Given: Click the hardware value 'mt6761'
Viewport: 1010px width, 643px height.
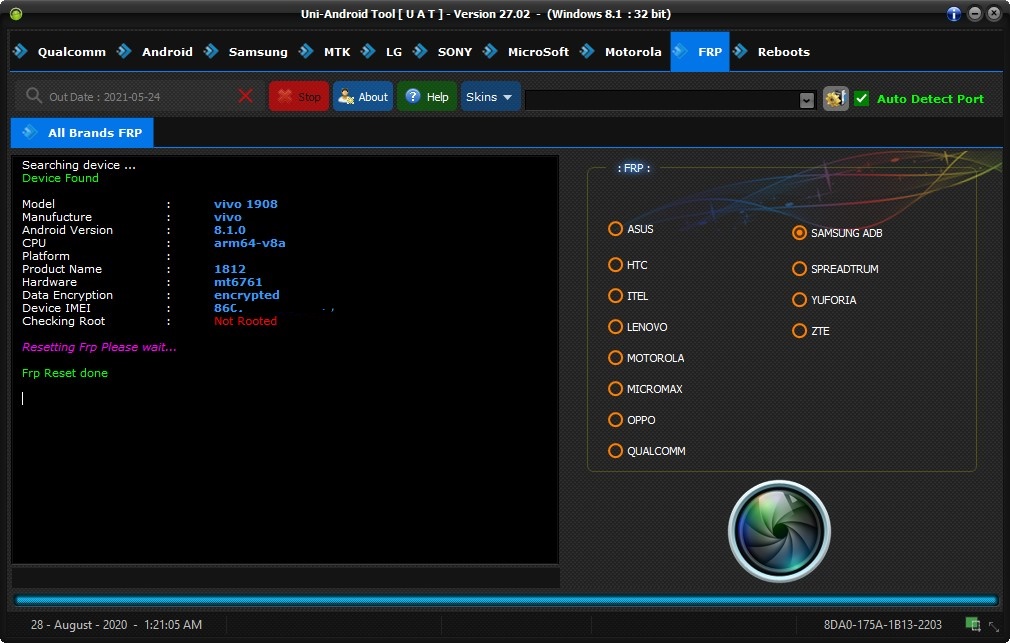Looking at the screenshot, I should pos(238,282).
